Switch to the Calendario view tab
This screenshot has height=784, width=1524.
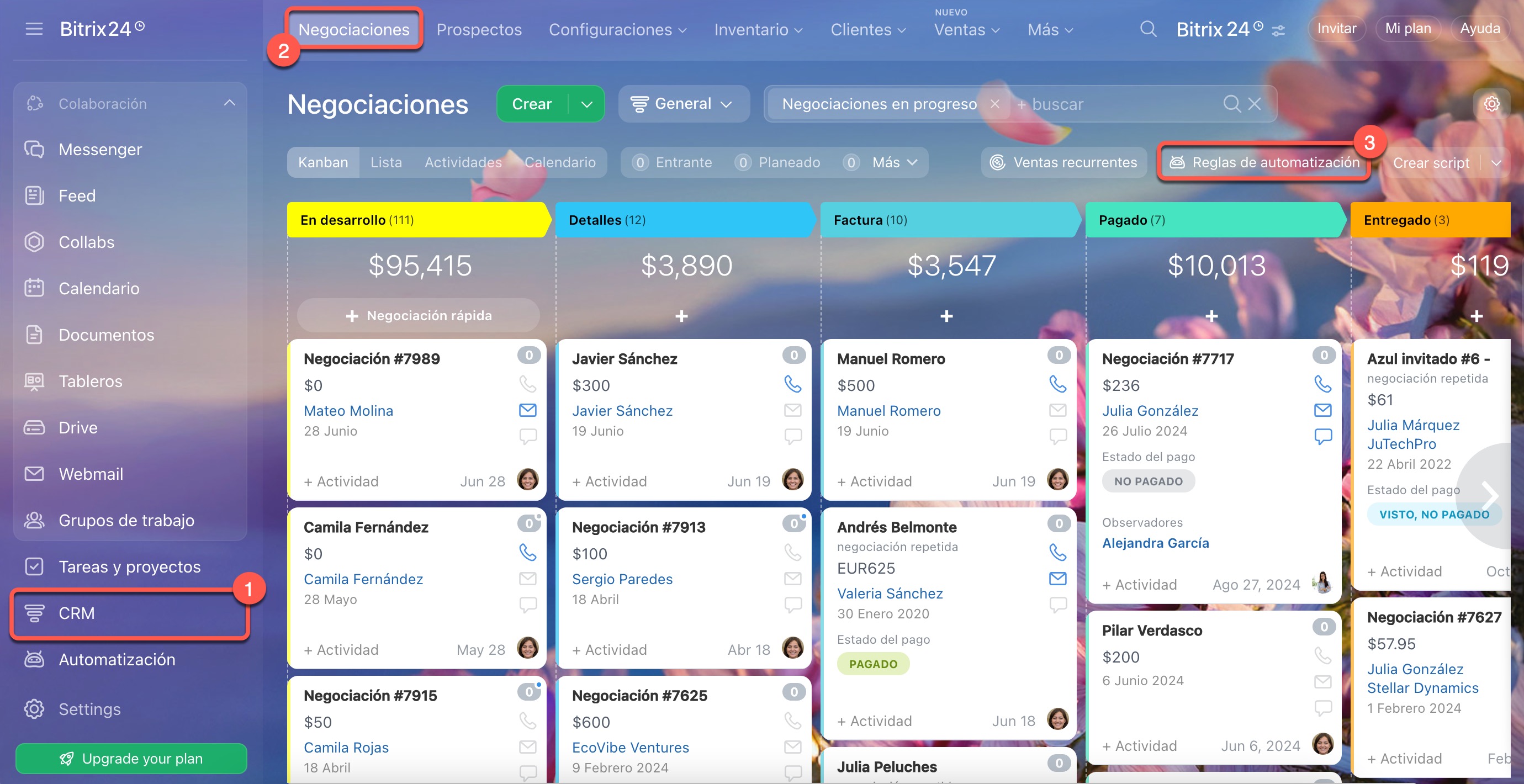point(560,162)
